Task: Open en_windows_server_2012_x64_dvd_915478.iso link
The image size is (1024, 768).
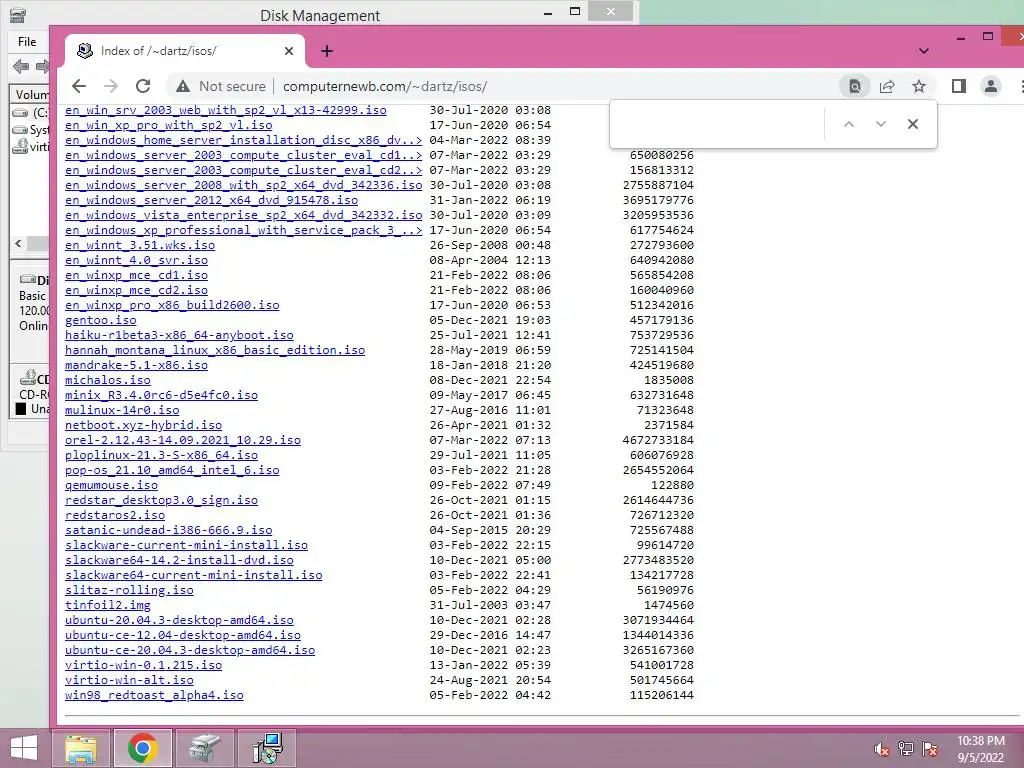Action: pyautogui.click(x=211, y=200)
